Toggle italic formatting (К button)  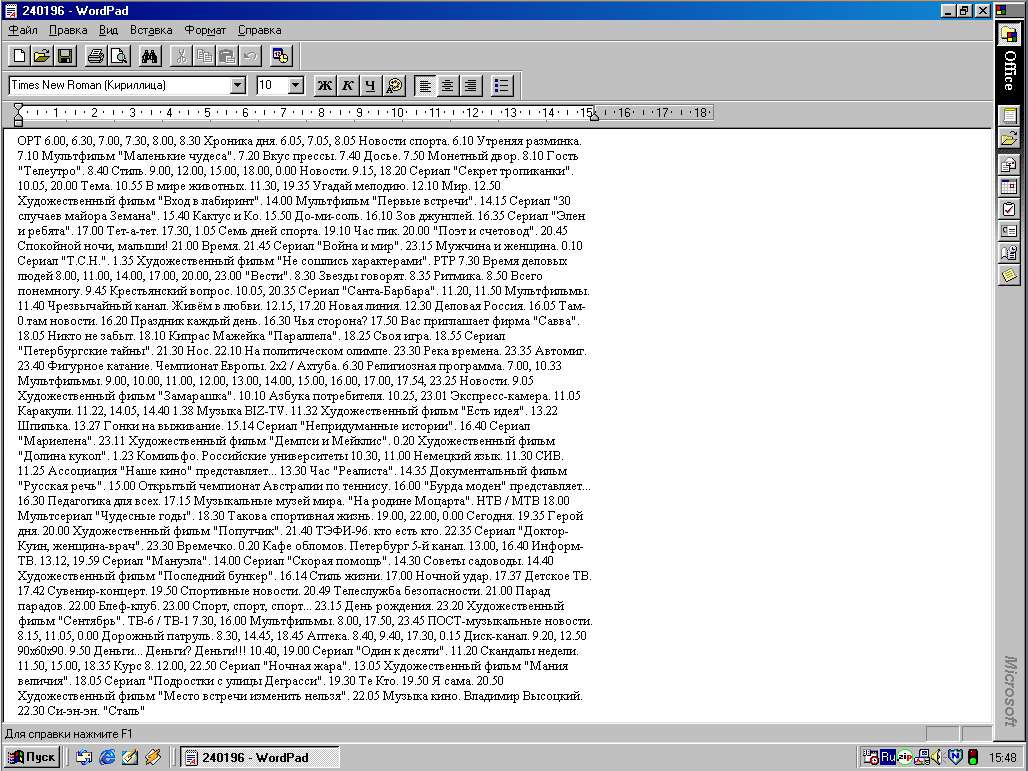pos(347,86)
